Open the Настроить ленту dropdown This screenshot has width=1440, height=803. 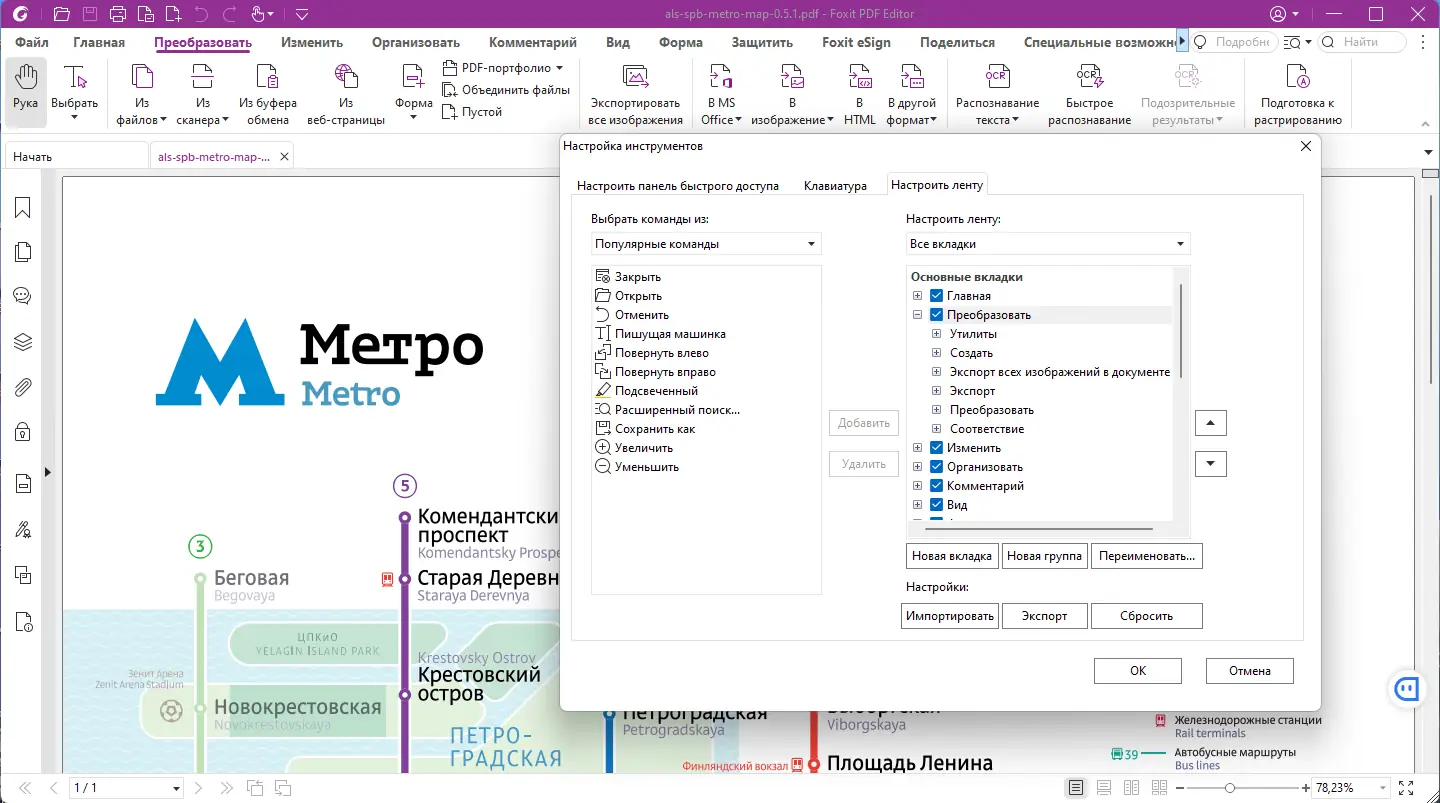1048,244
